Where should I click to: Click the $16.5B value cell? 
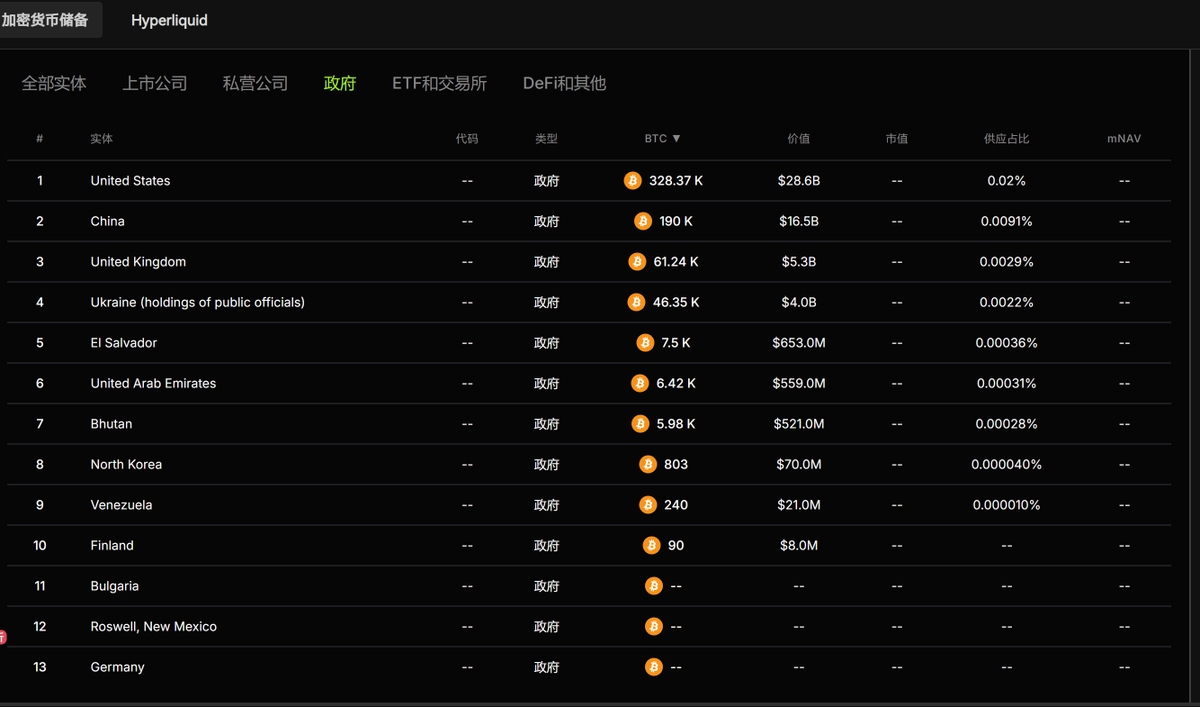tap(798, 221)
